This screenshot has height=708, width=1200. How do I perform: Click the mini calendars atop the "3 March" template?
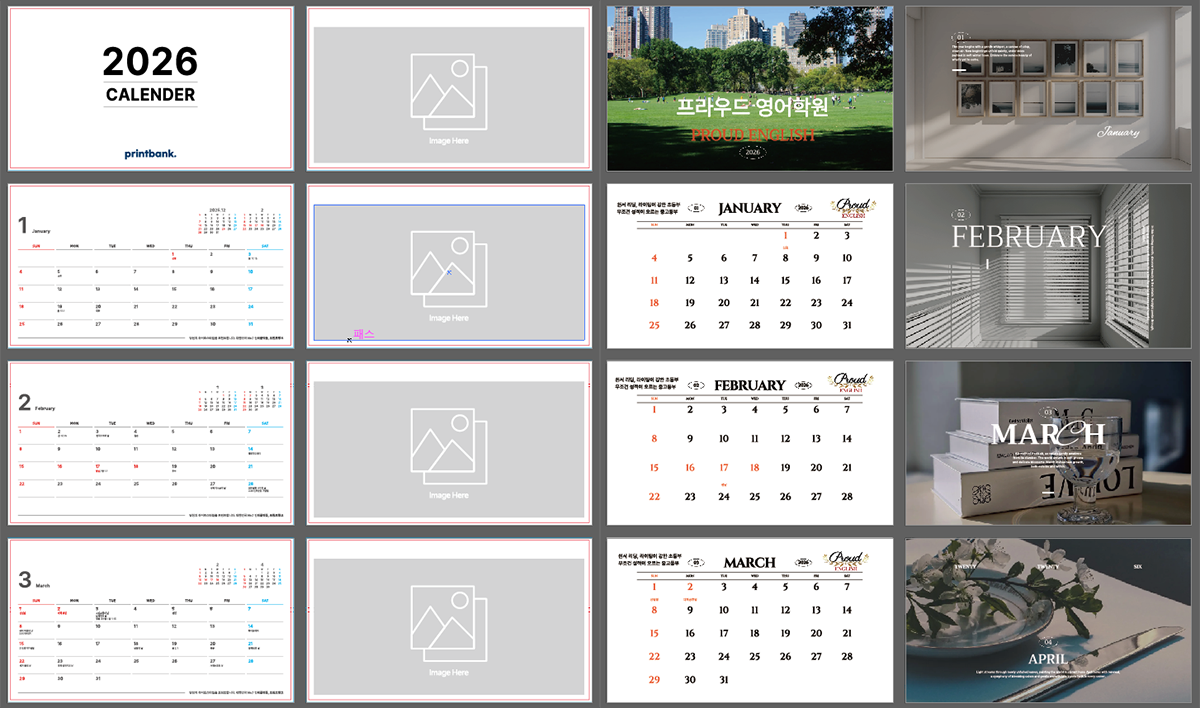tap(241, 576)
